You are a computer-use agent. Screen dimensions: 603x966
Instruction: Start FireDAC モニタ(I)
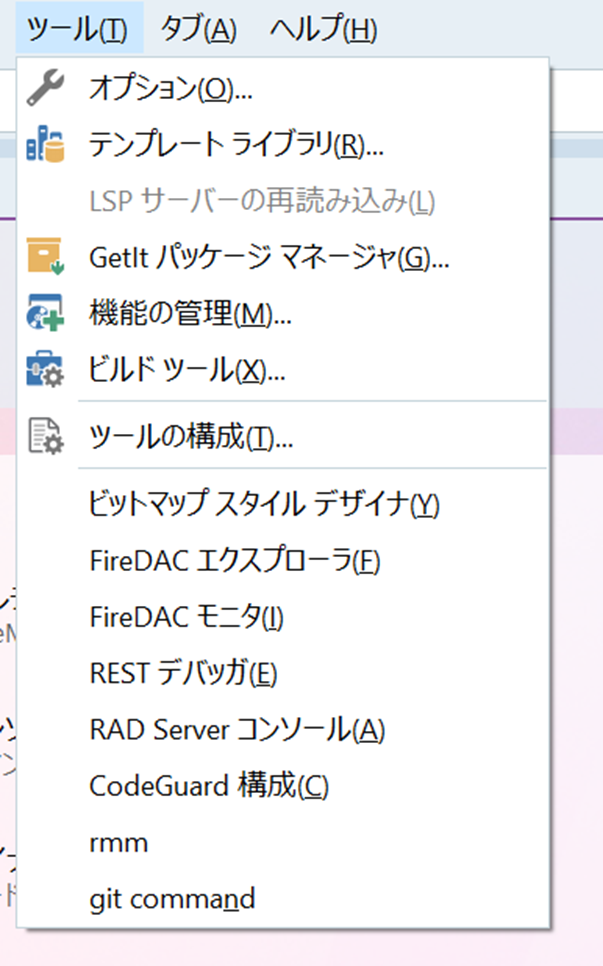[x=187, y=618]
